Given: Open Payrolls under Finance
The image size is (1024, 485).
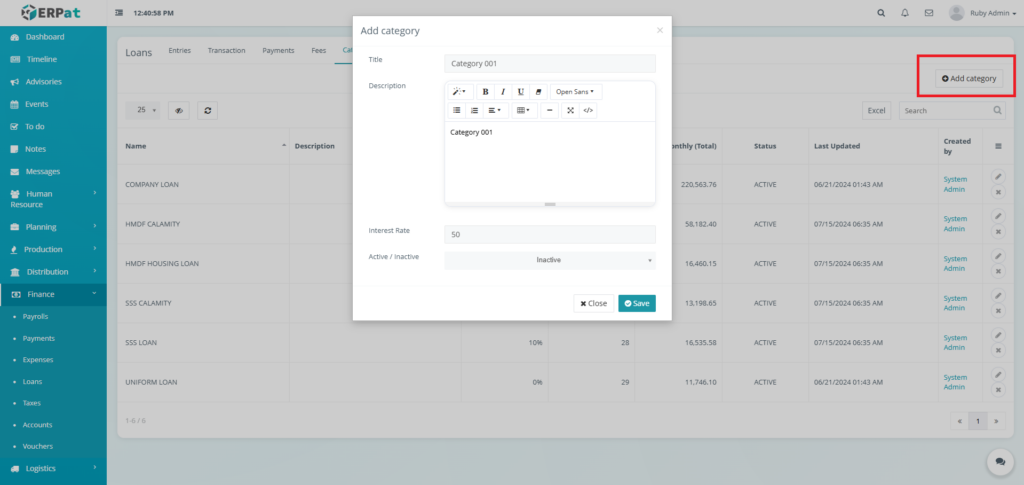Looking at the screenshot, I should click(35, 317).
